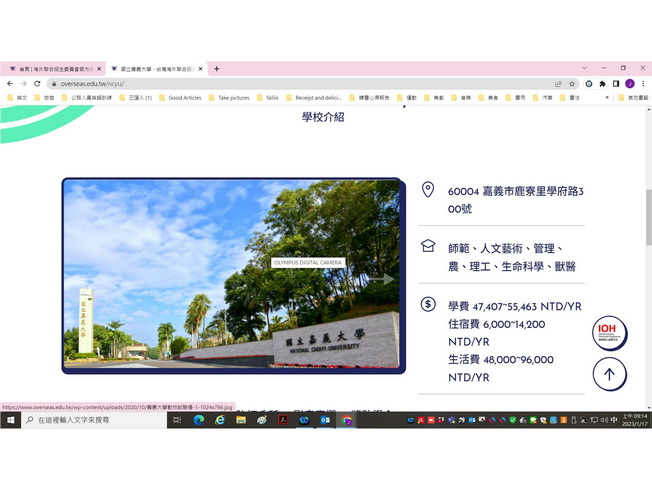Screen dimensions: 652x490
Task: Close the first browser tab
Action: (99, 69)
